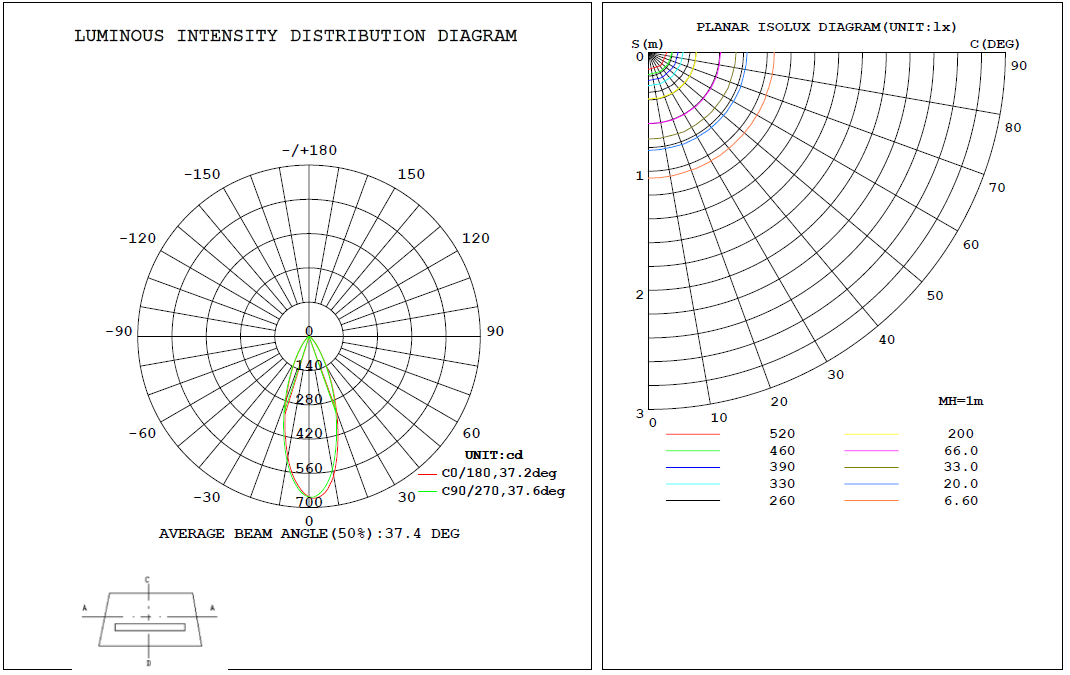The height and width of the screenshot is (675, 1070).
Task: Click the green 460 lx legend line
Action: pyautogui.click(x=693, y=450)
